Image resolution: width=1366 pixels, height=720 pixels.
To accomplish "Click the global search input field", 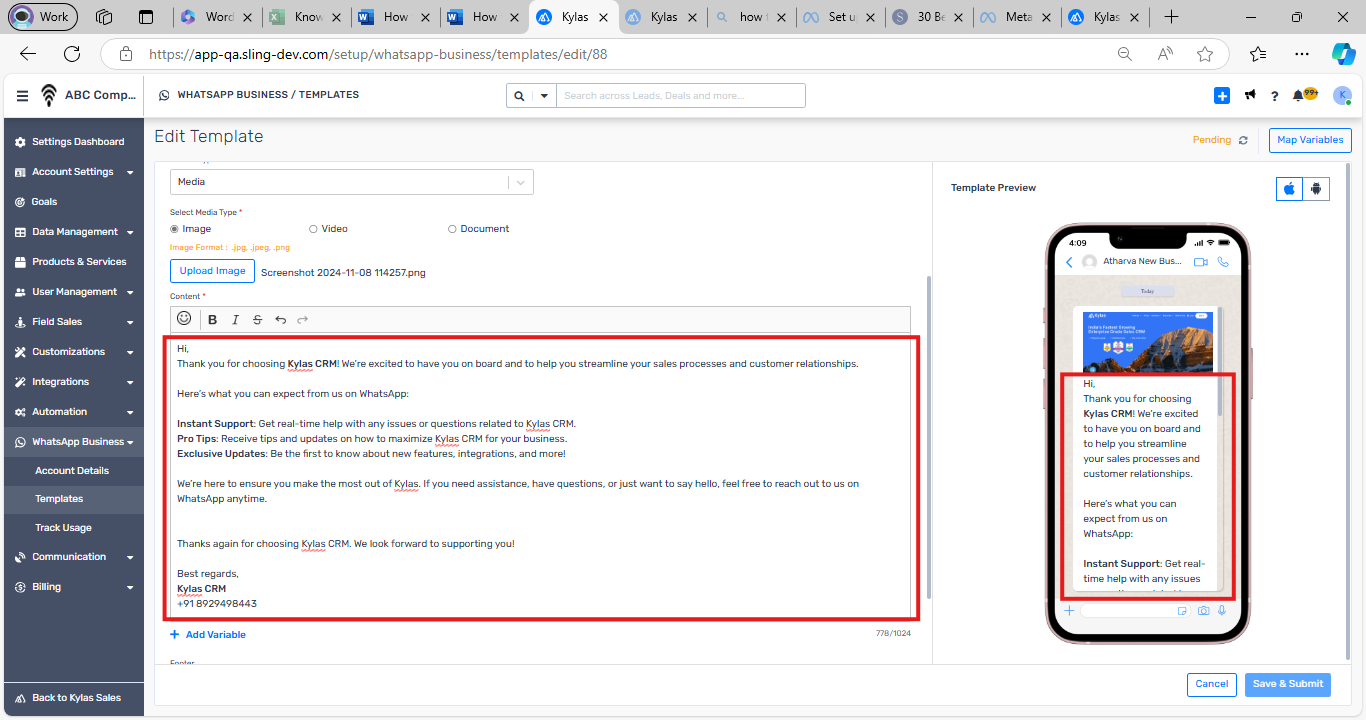I will tap(681, 96).
